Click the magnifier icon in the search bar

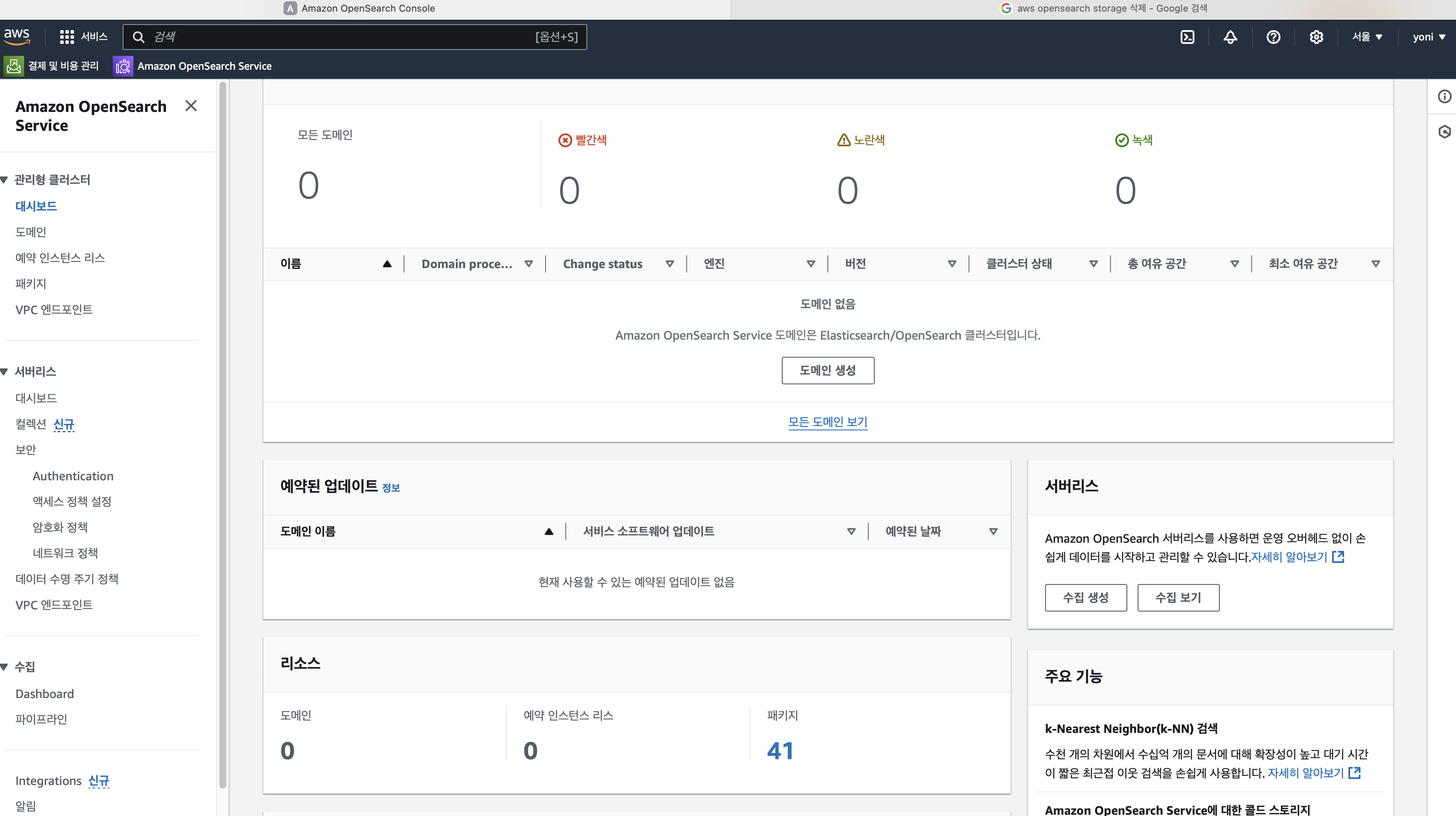click(139, 37)
